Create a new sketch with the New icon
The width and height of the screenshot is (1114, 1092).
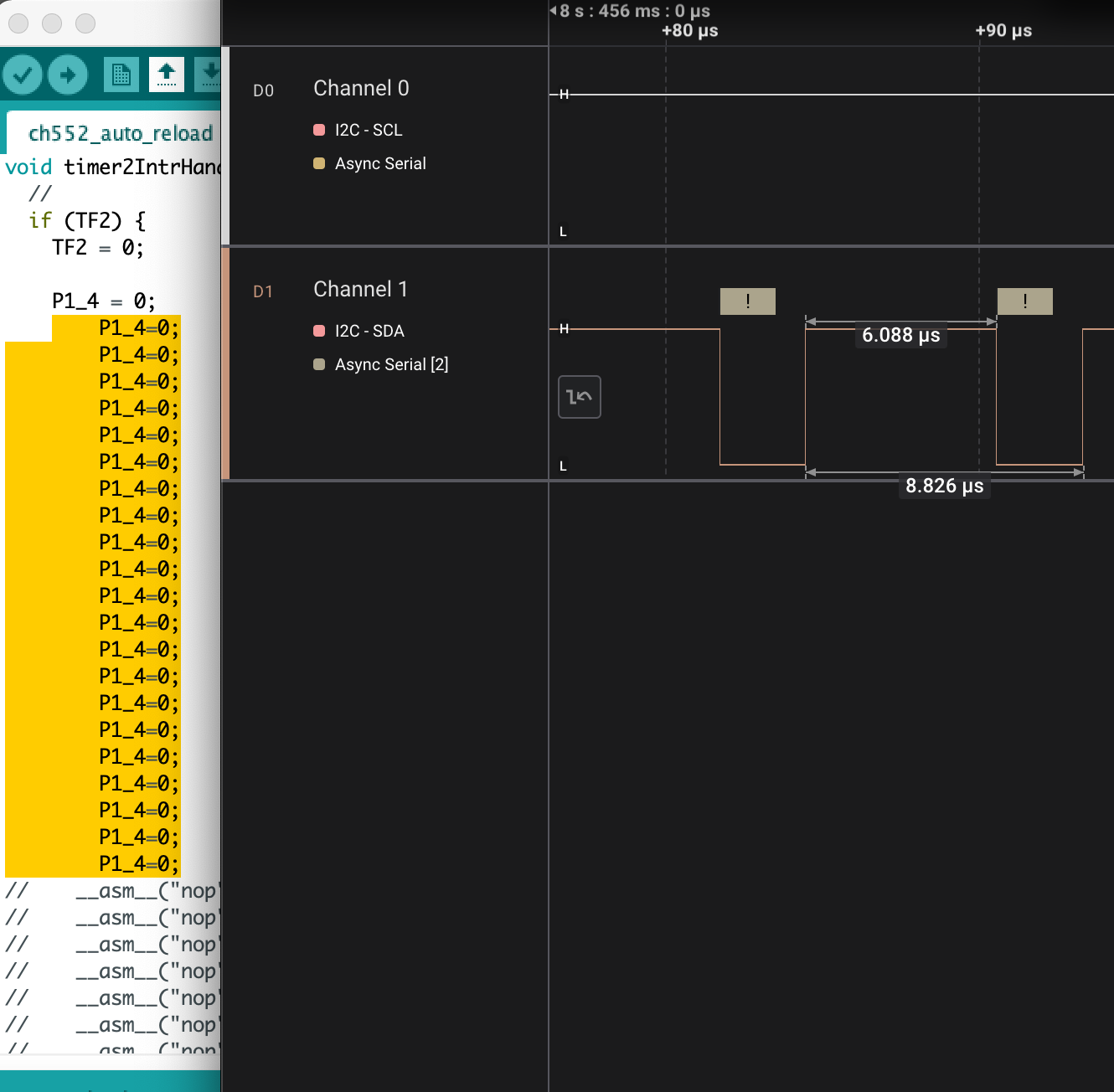(x=121, y=75)
